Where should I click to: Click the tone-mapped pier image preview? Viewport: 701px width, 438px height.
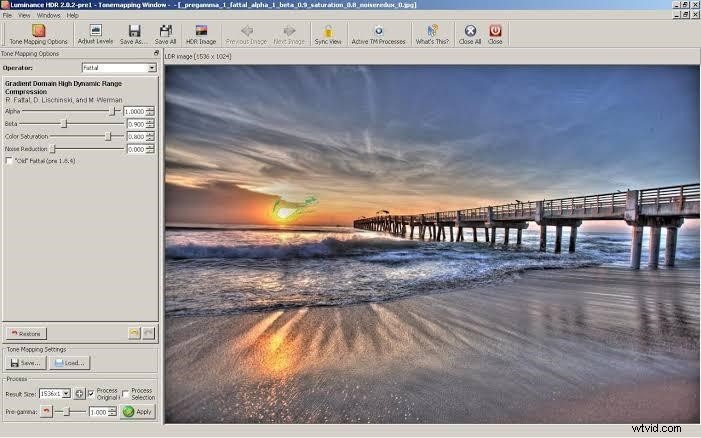(432, 244)
